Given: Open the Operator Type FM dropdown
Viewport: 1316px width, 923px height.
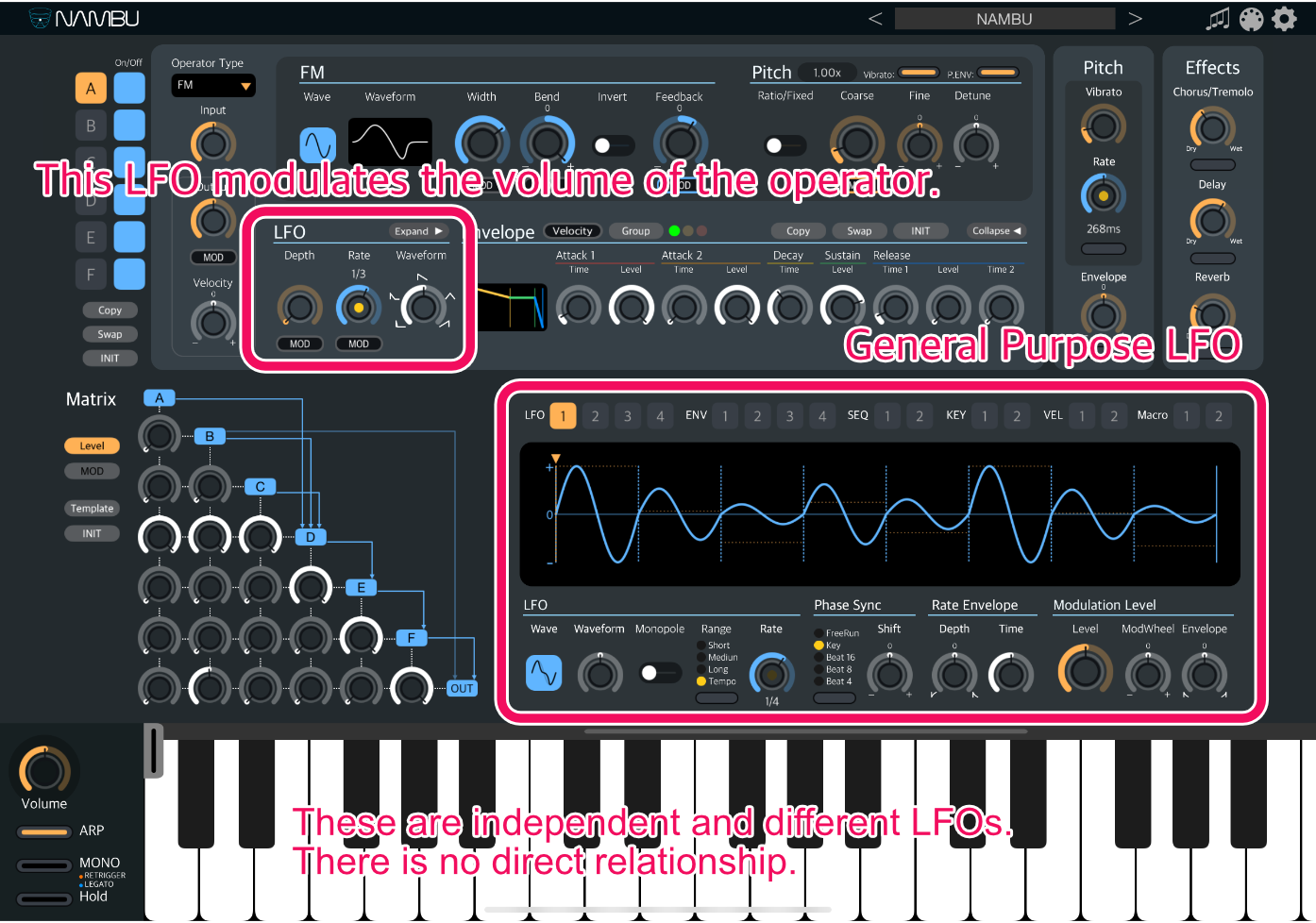Looking at the screenshot, I should [x=213, y=85].
